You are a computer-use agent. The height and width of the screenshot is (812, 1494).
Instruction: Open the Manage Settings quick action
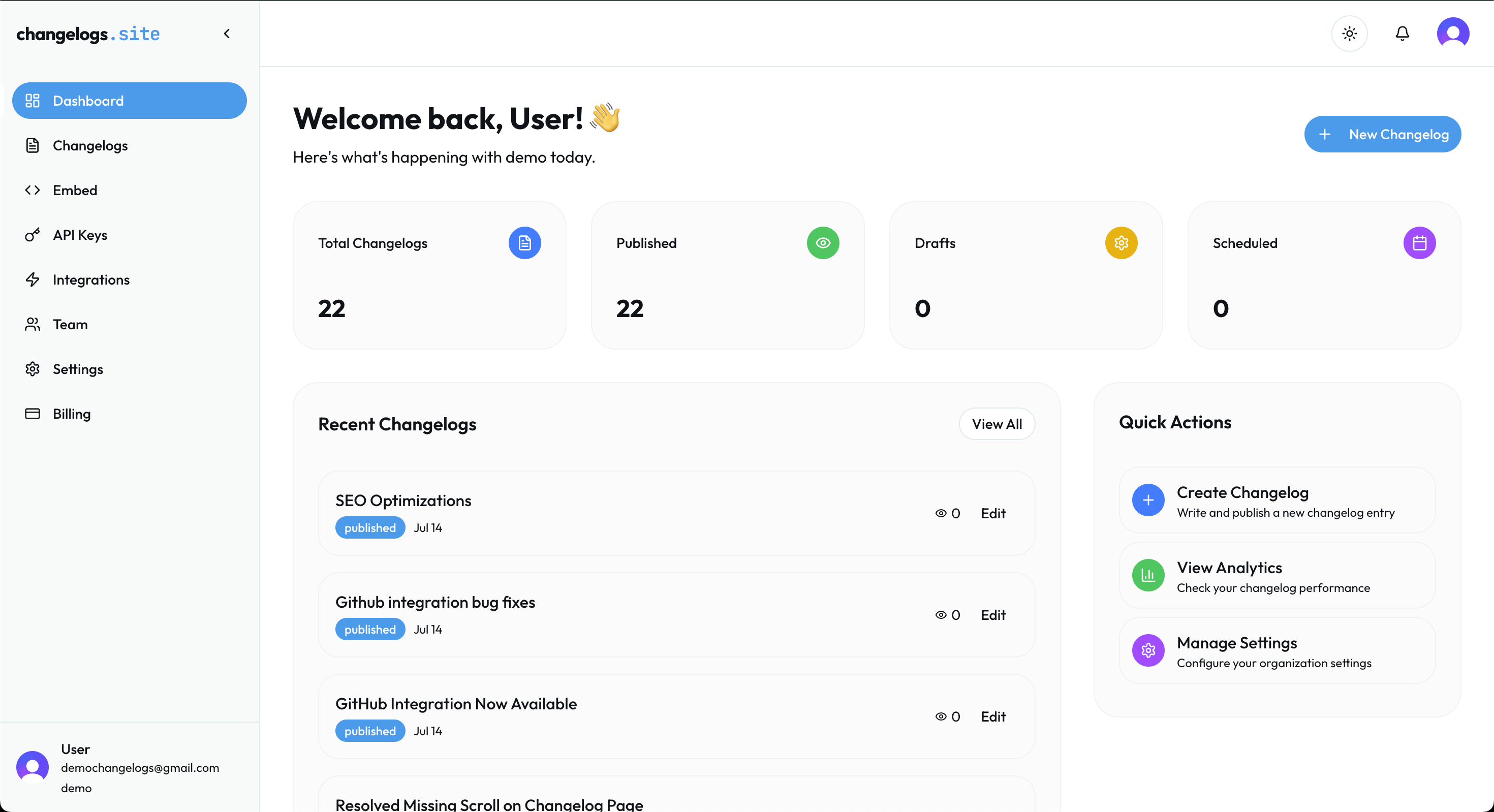(x=1277, y=651)
